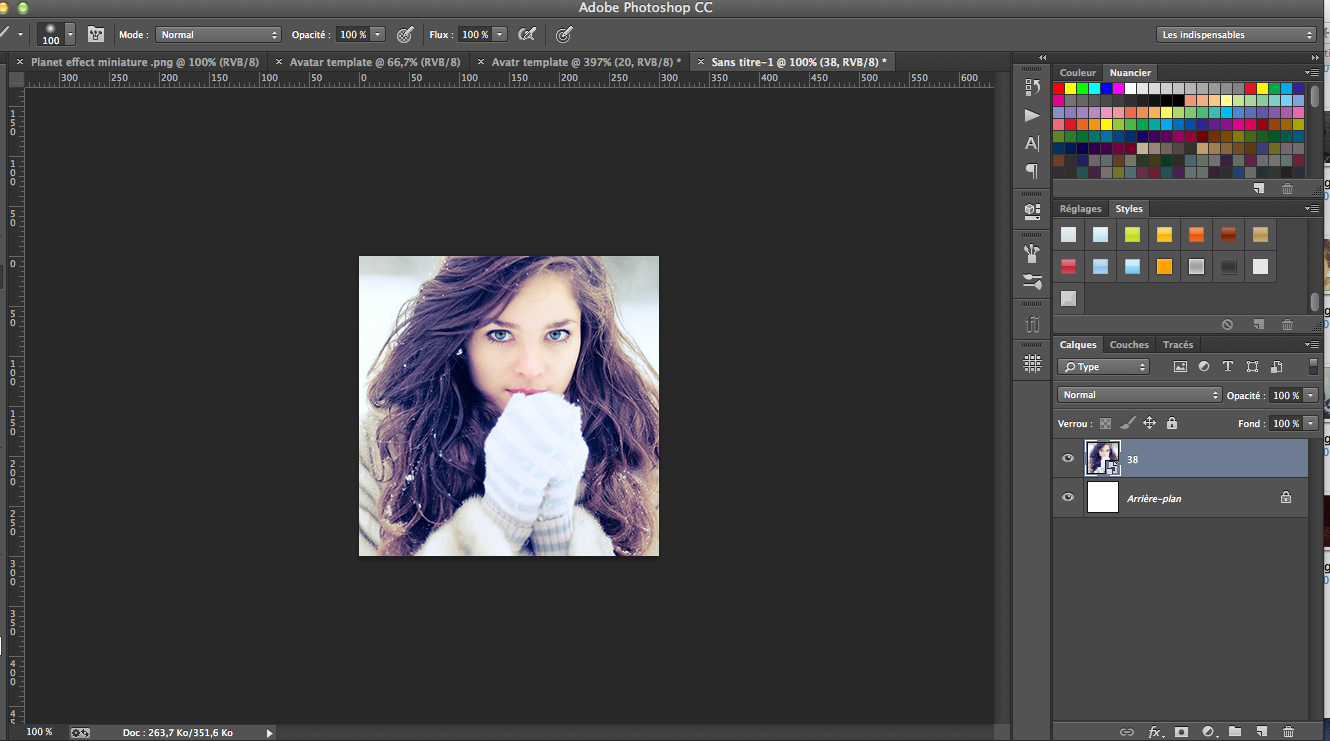Filter layers by shape layers icon
The image size is (1330, 741).
point(1252,367)
